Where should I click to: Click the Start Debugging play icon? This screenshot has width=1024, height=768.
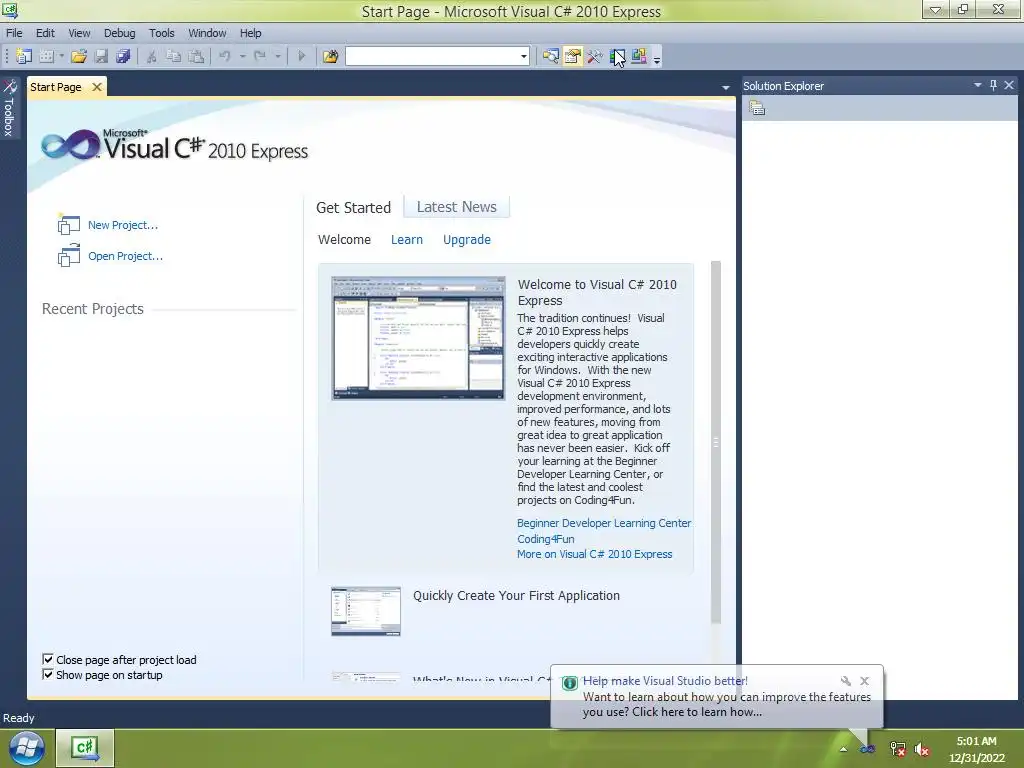click(x=302, y=56)
